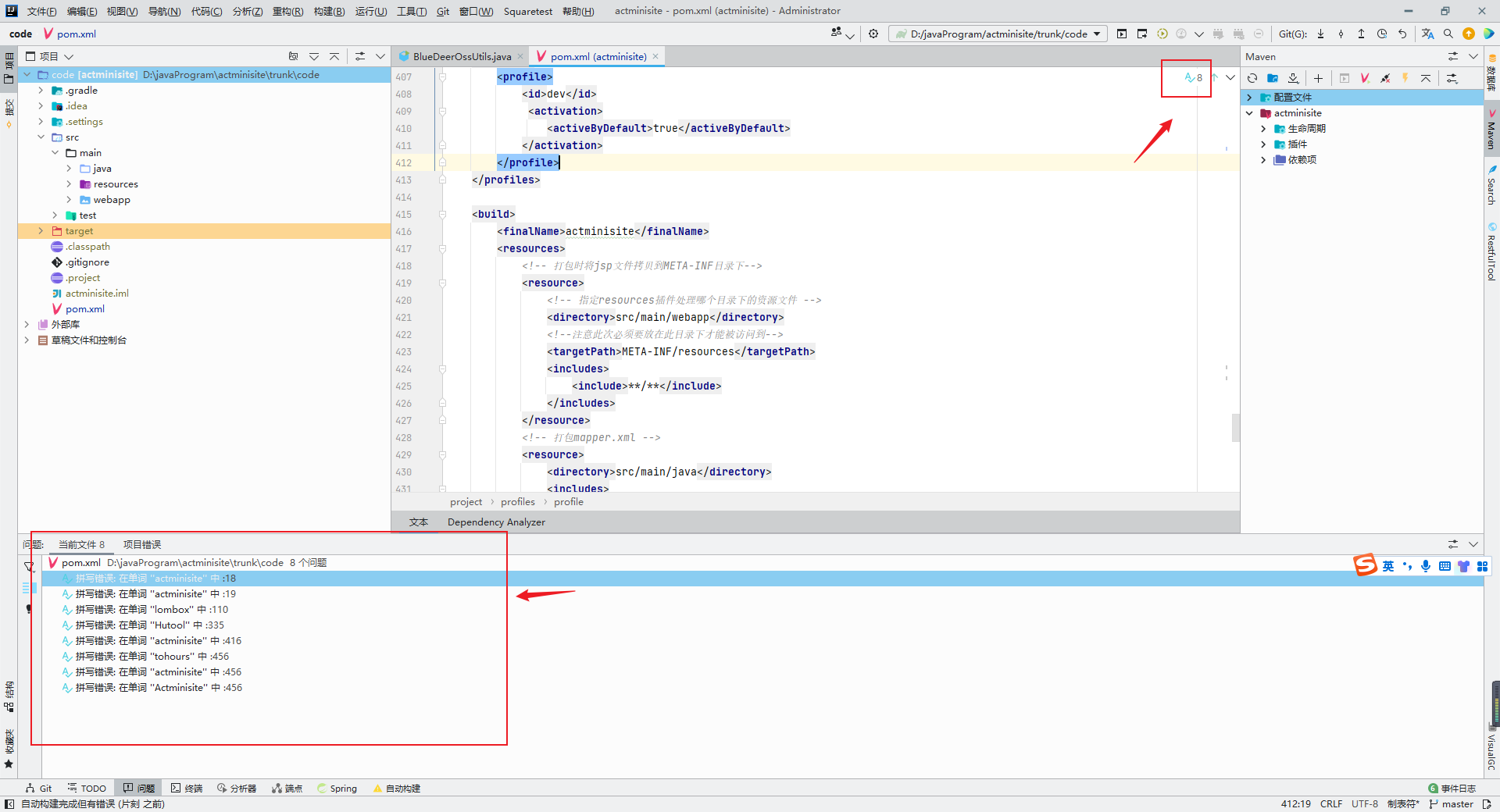Expand the target folder
Image resolution: width=1500 pixels, height=812 pixels.
click(41, 231)
